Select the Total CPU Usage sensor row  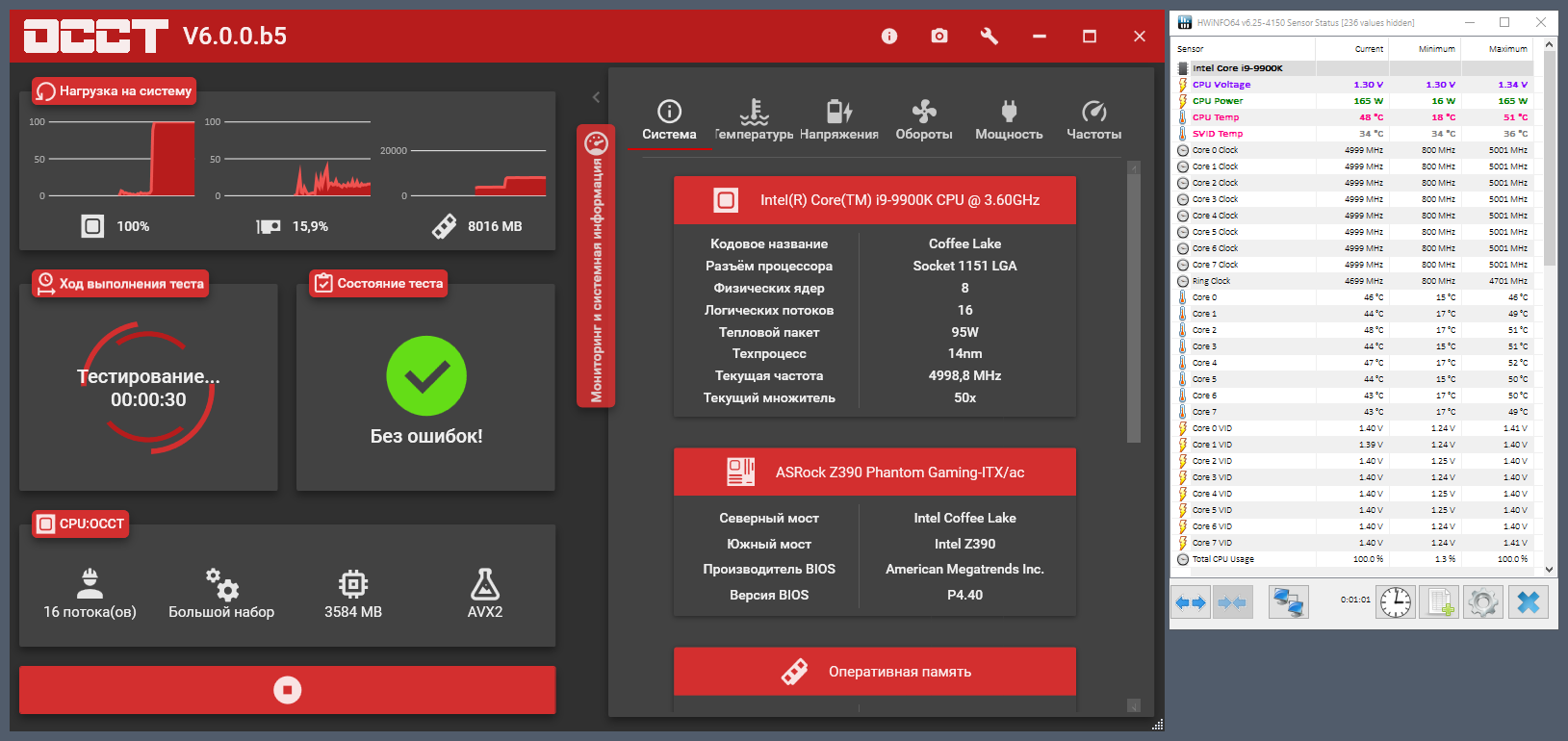pyautogui.click(x=1352, y=559)
